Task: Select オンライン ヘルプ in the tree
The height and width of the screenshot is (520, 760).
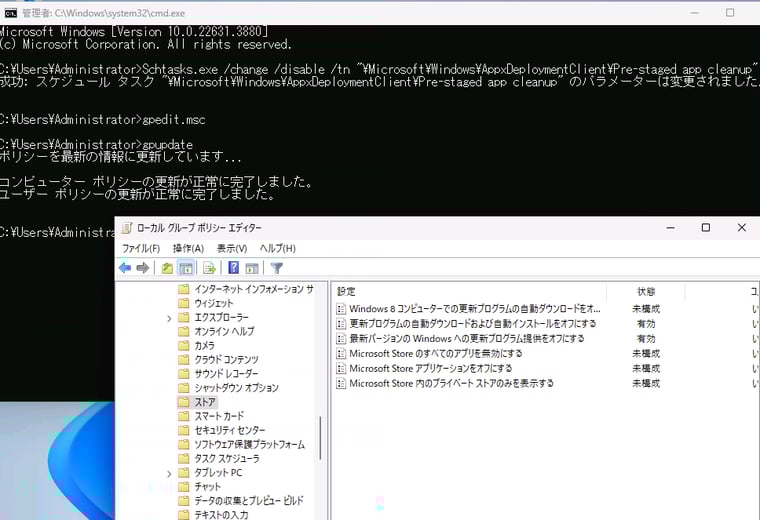Action: (x=224, y=331)
